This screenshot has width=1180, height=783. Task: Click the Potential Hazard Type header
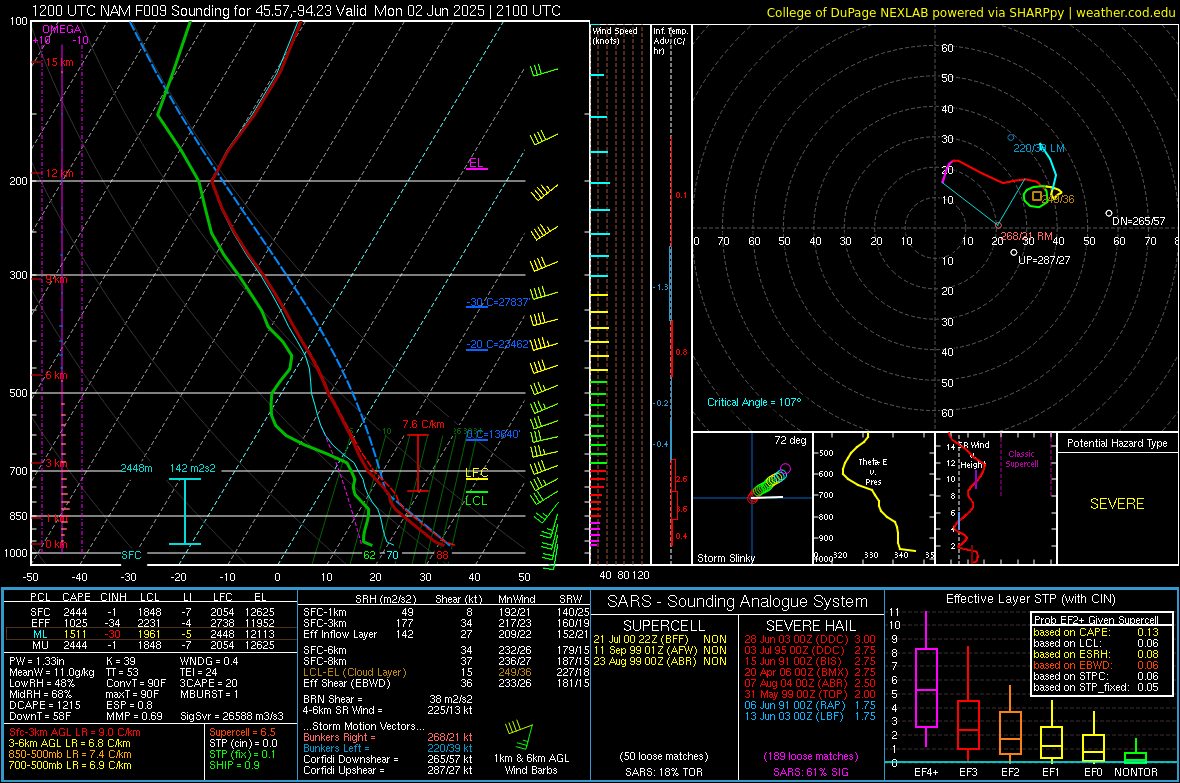pos(1117,443)
